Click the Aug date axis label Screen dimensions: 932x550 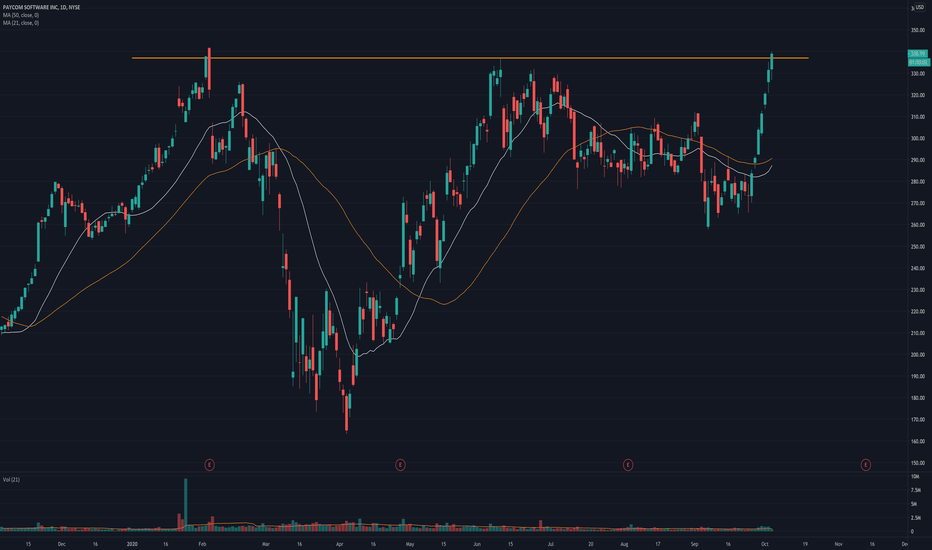[624, 544]
